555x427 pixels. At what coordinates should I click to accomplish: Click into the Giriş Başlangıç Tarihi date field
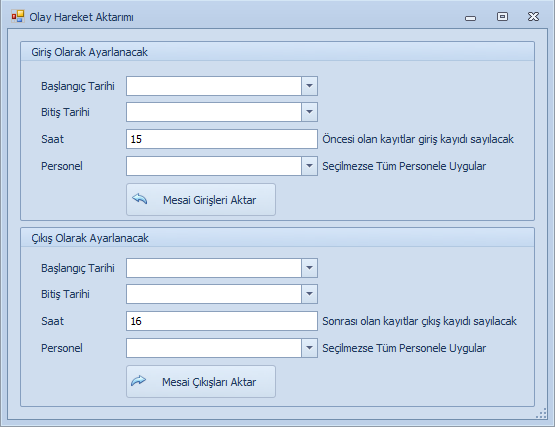click(214, 86)
